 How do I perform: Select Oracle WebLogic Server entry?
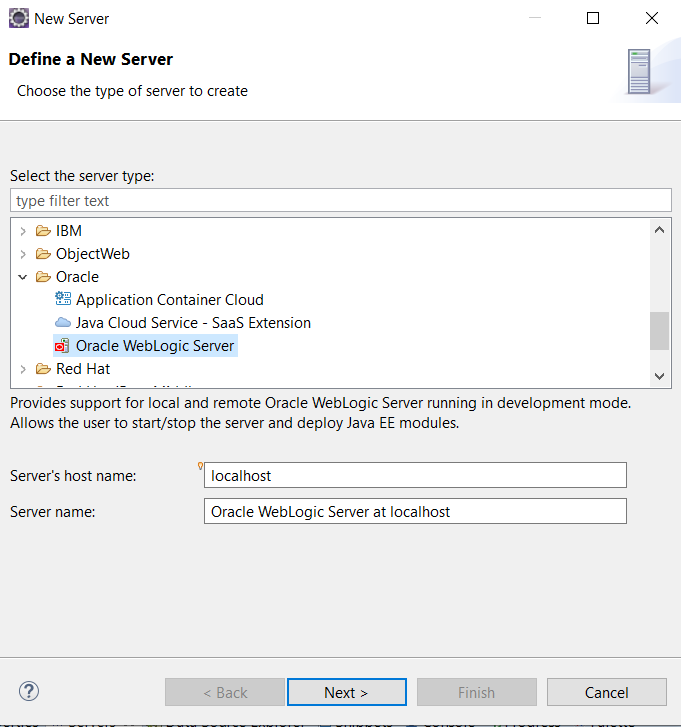click(x=155, y=346)
